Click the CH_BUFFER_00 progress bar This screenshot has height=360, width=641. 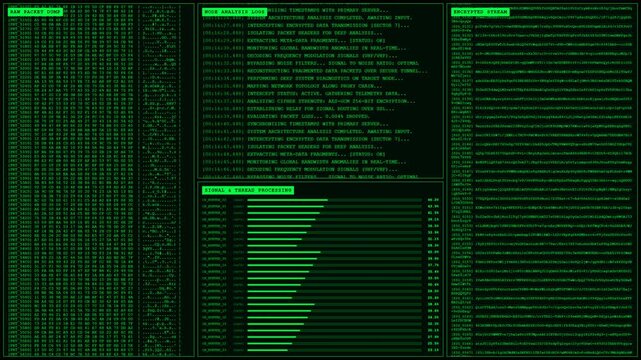(x=334, y=200)
